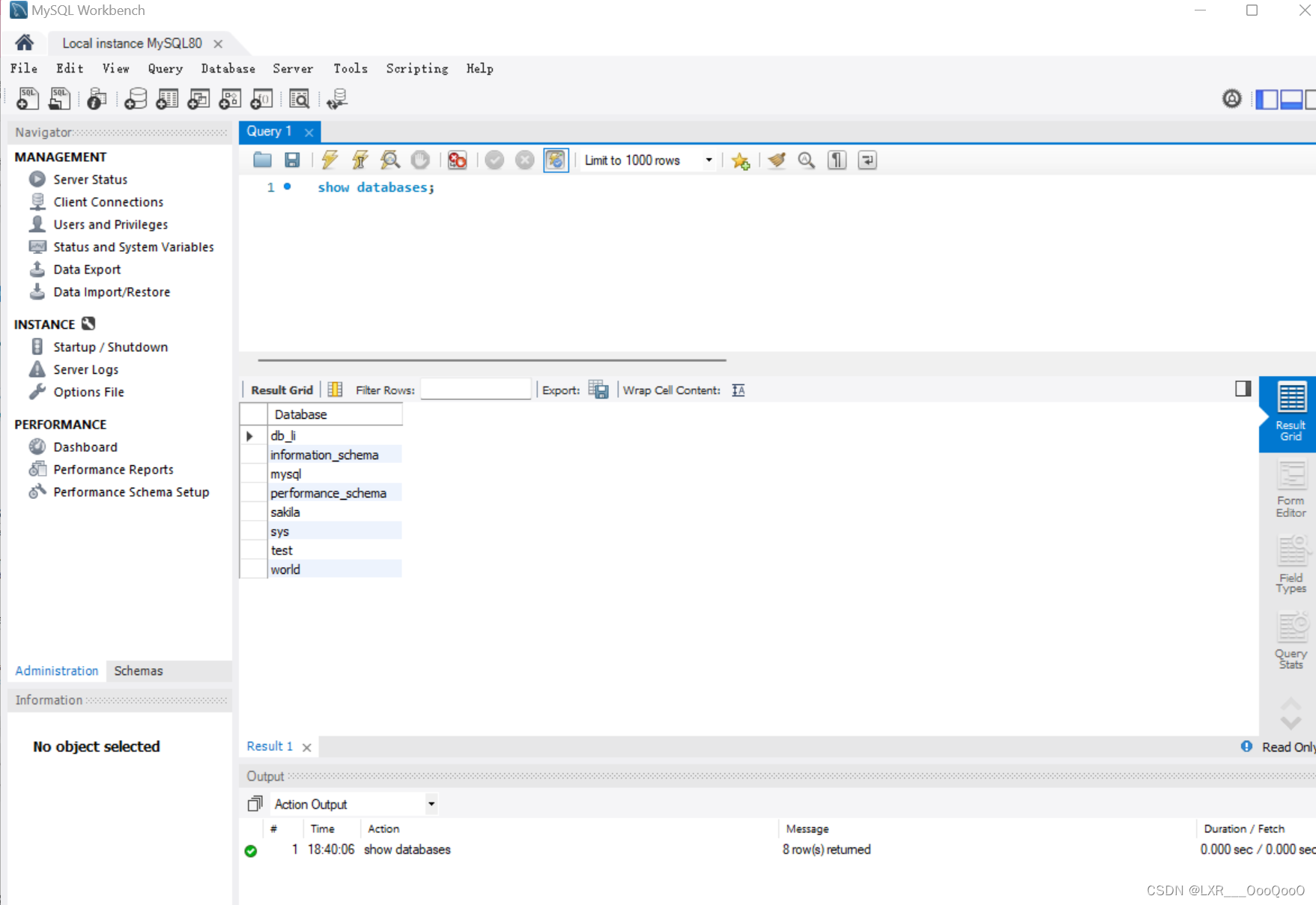Screen dimensions: 1316x905
Task: Save snippet with star icon
Action: (x=741, y=160)
